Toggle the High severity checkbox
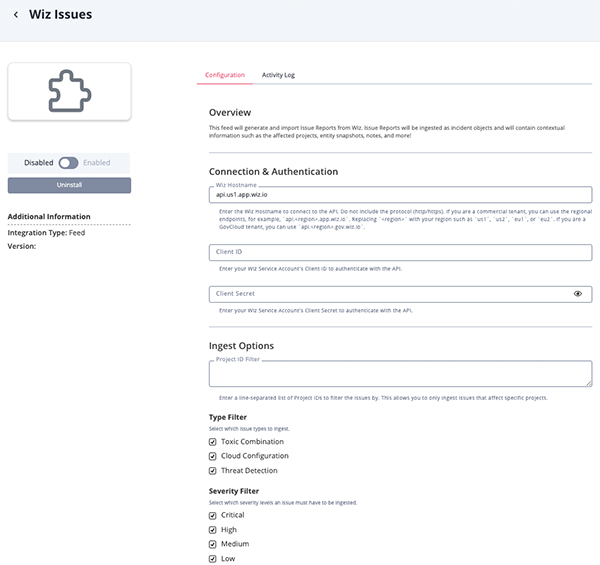This screenshot has width=600, height=565. [x=213, y=530]
